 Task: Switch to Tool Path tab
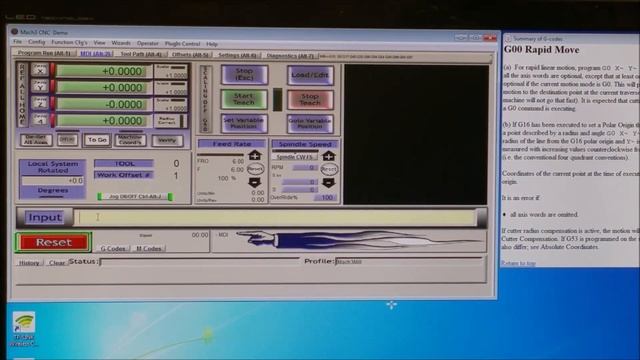point(141,54)
